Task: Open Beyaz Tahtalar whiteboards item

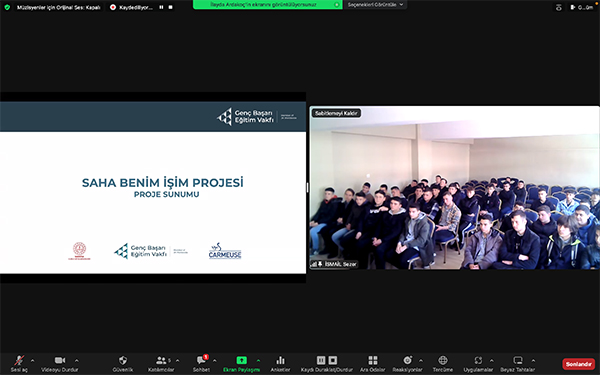Action: (518, 364)
